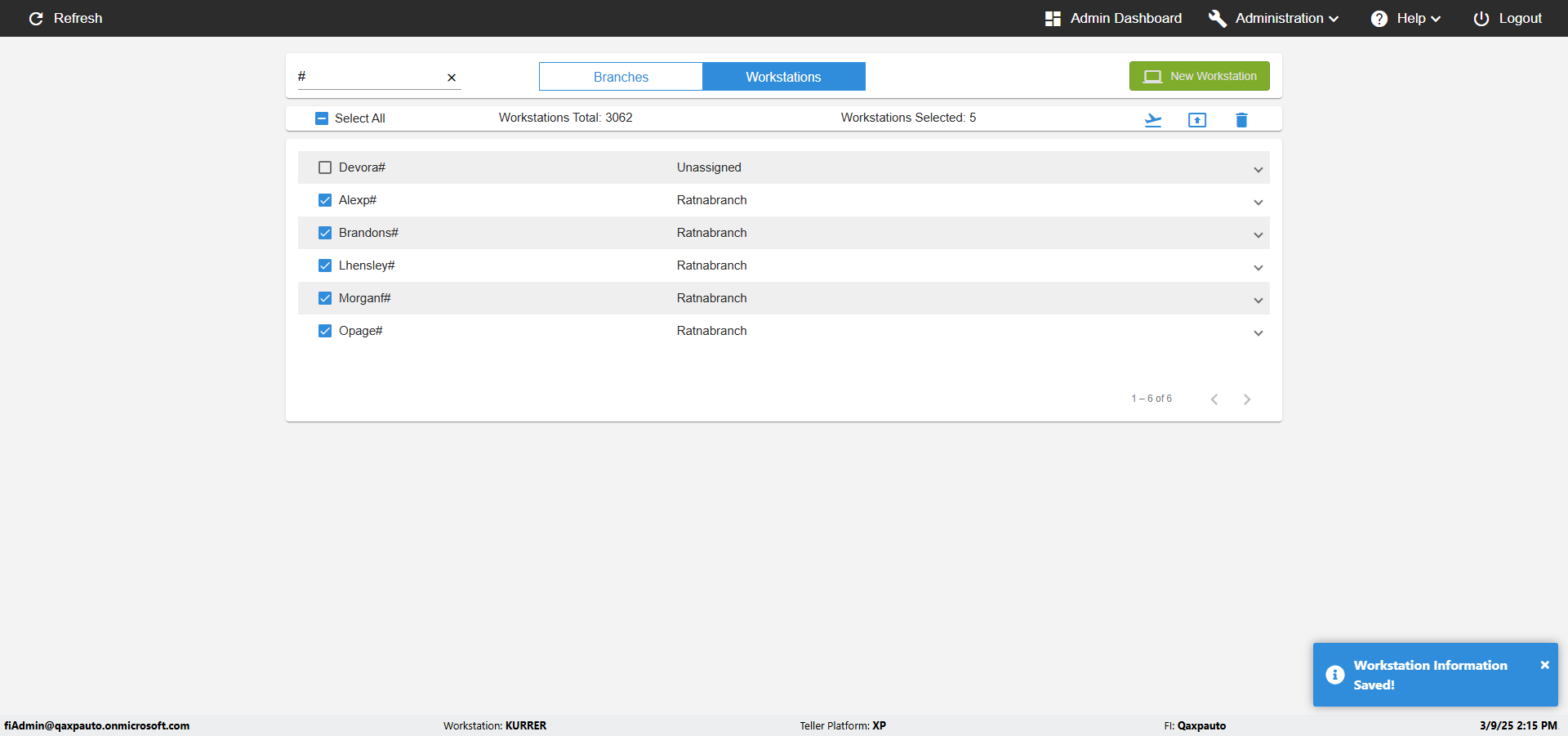Image resolution: width=1568 pixels, height=736 pixels.
Task: Click the fiAdmin email in status bar
Action: (96, 725)
